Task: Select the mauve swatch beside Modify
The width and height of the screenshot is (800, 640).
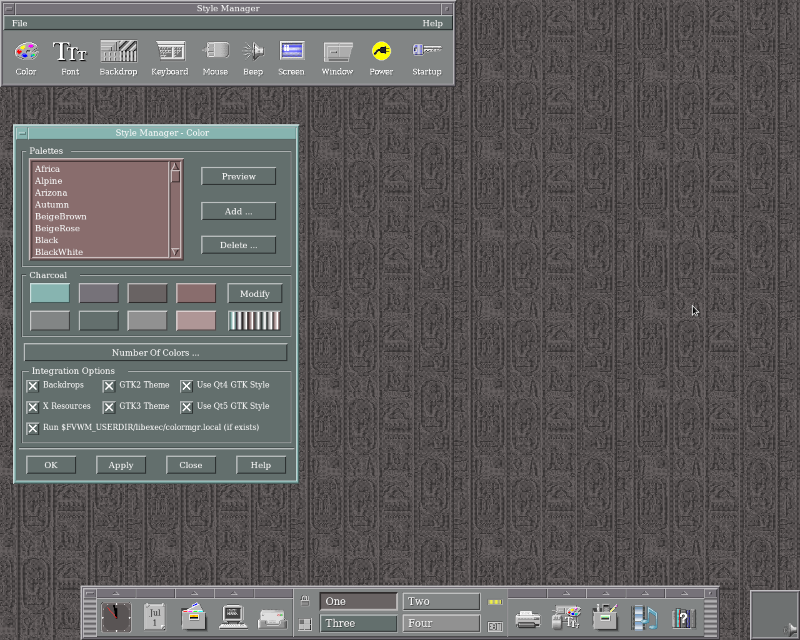Action: tap(196, 293)
